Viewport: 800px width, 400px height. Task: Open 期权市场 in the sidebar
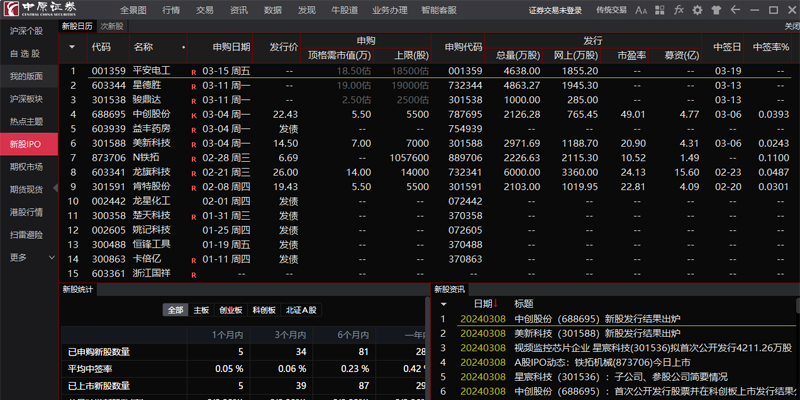(x=29, y=167)
